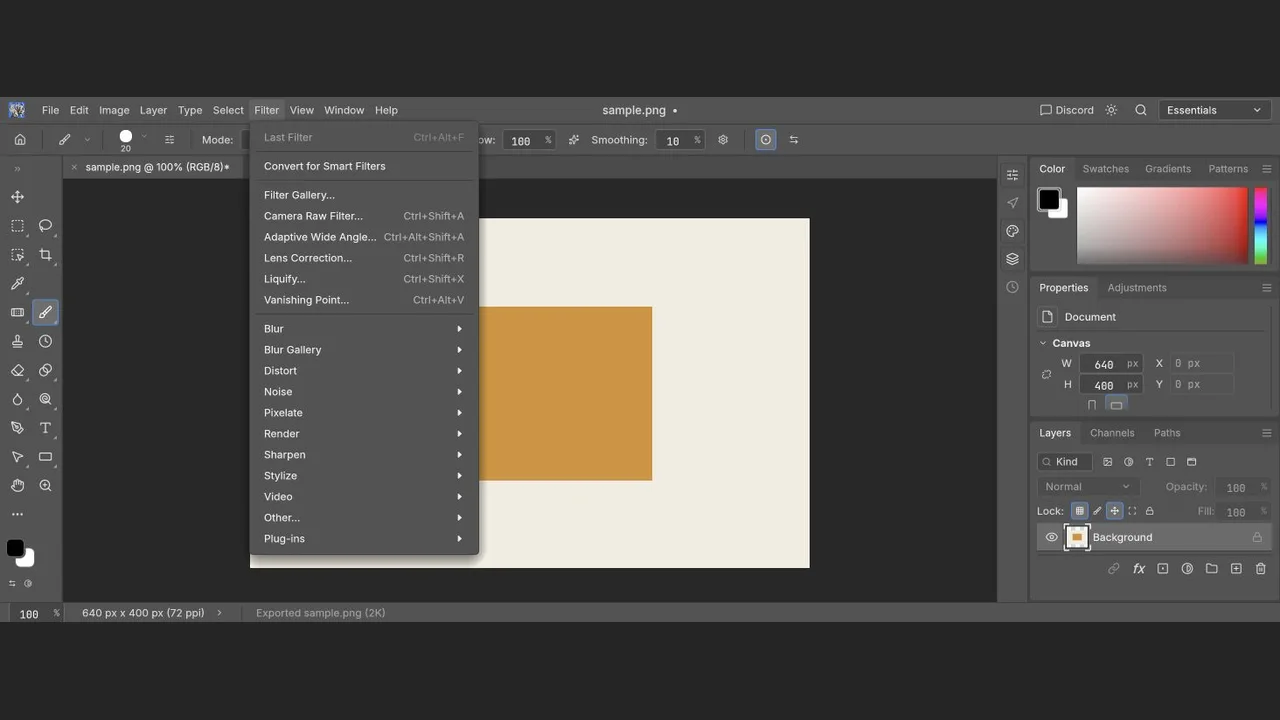Create a new group folder in Layers
Viewport: 1280px width, 720px height.
pyautogui.click(x=1212, y=569)
